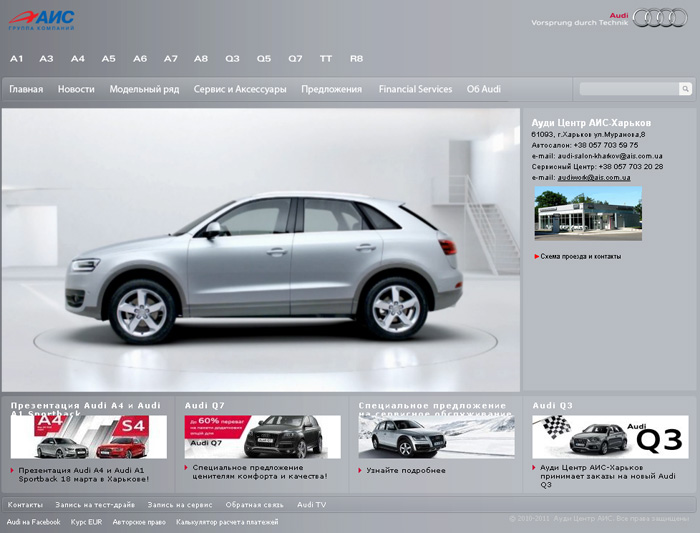The height and width of the screenshot is (533, 700).
Task: Click the Audi Q7 section heading
Action: click(x=204, y=406)
